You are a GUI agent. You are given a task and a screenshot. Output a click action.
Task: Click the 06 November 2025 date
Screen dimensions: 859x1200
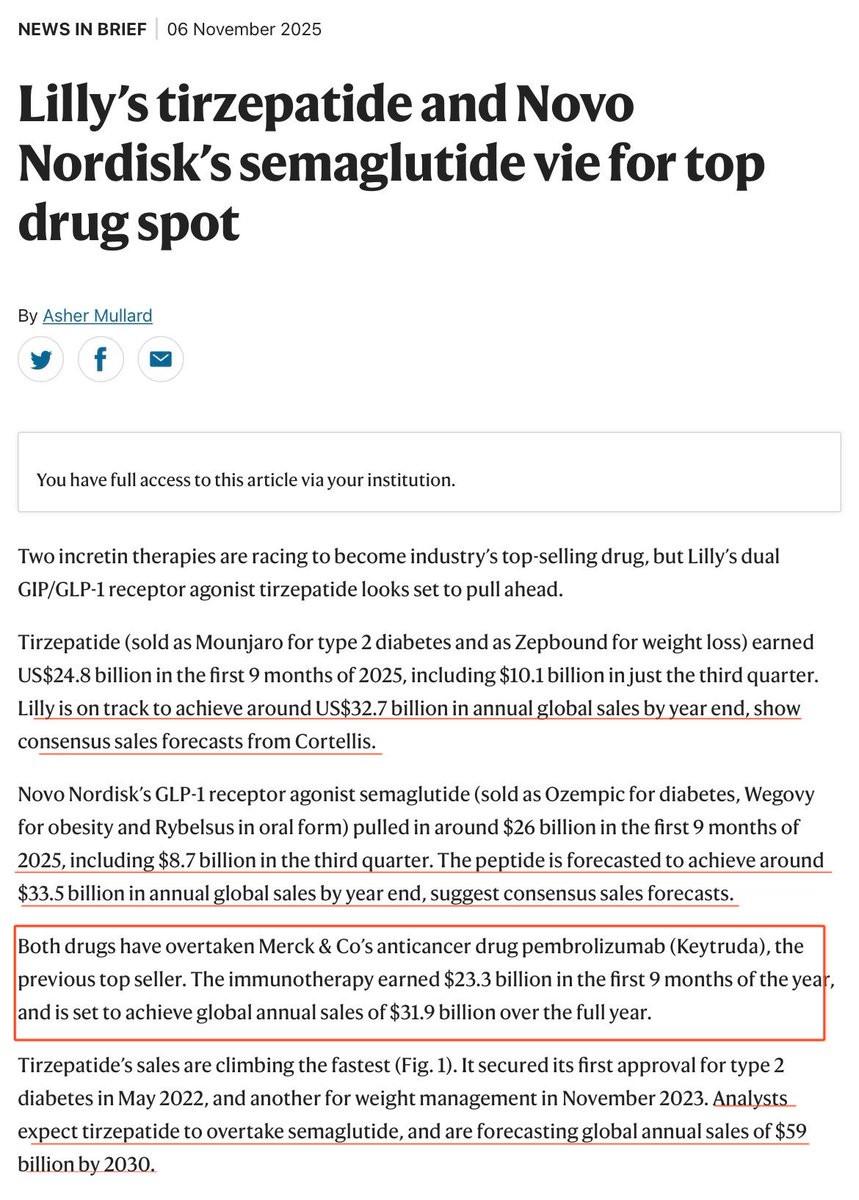[244, 29]
